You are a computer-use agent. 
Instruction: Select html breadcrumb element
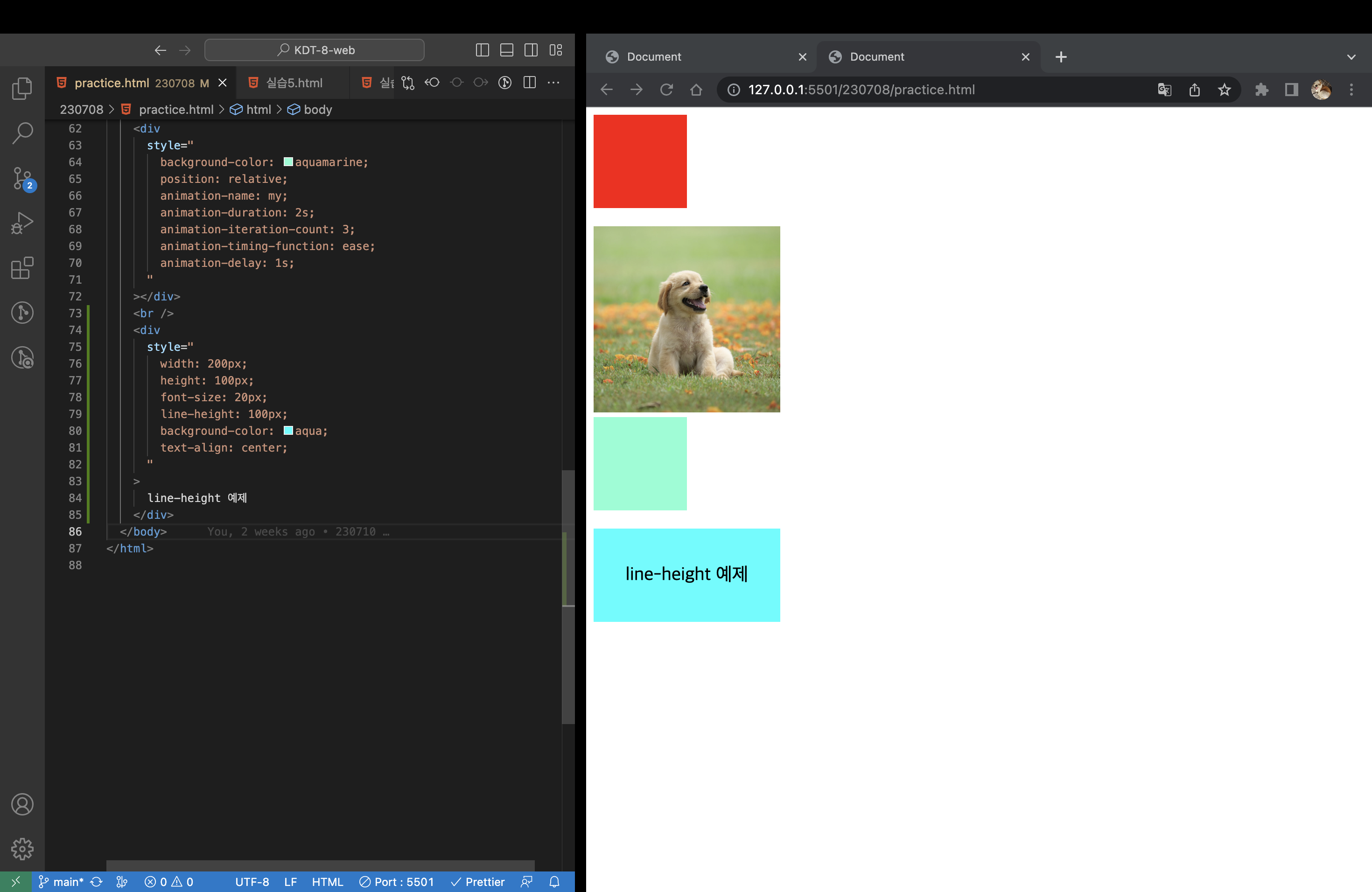(x=251, y=110)
